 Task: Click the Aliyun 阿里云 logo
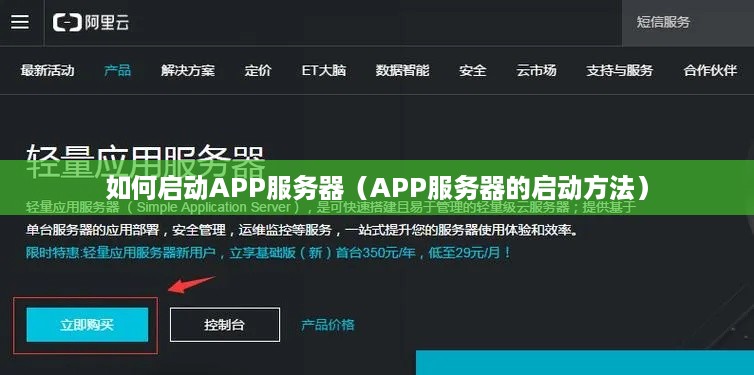coord(91,23)
